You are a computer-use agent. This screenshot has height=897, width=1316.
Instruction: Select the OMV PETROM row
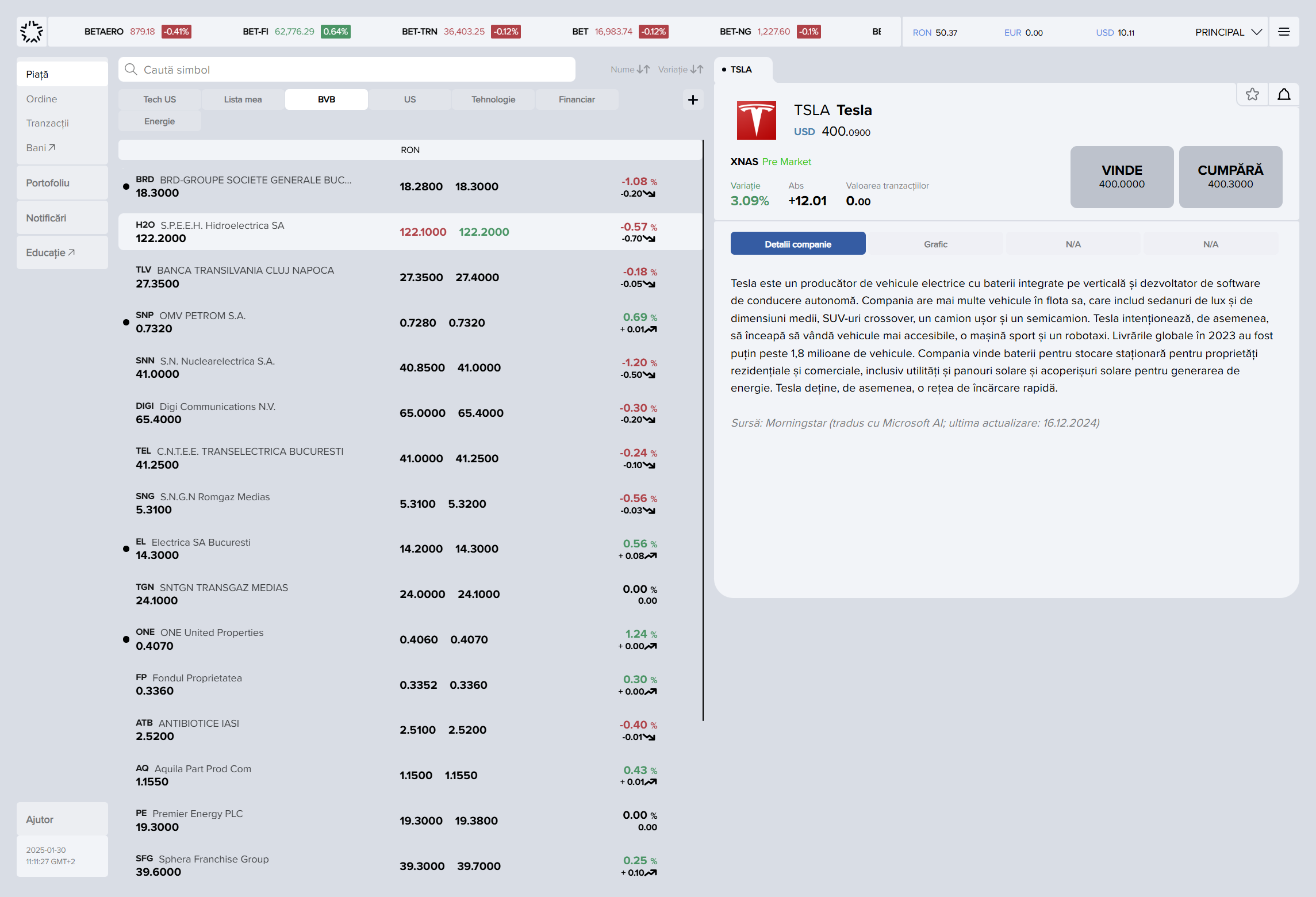point(410,322)
